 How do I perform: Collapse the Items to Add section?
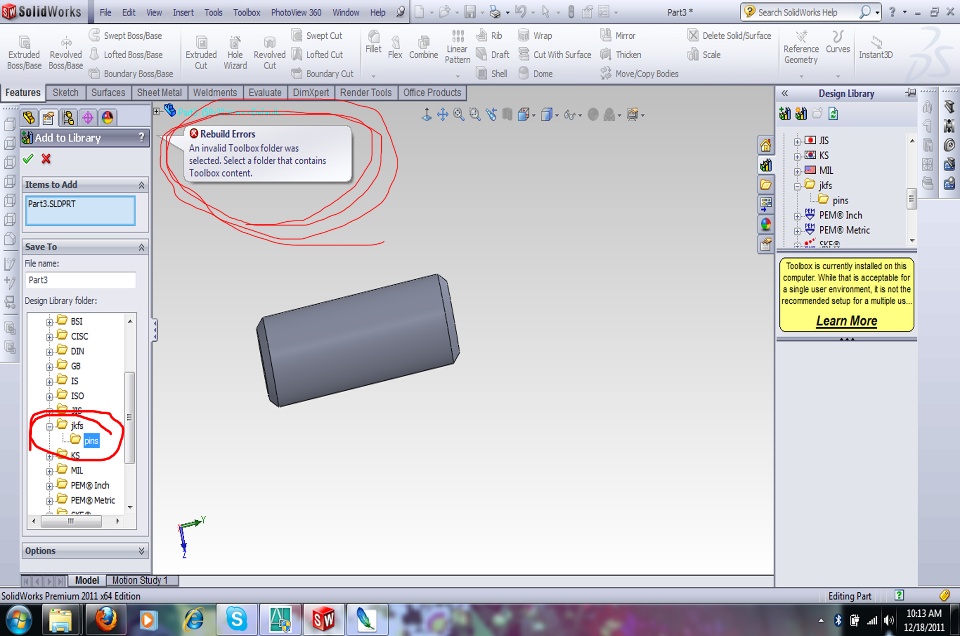pos(141,185)
